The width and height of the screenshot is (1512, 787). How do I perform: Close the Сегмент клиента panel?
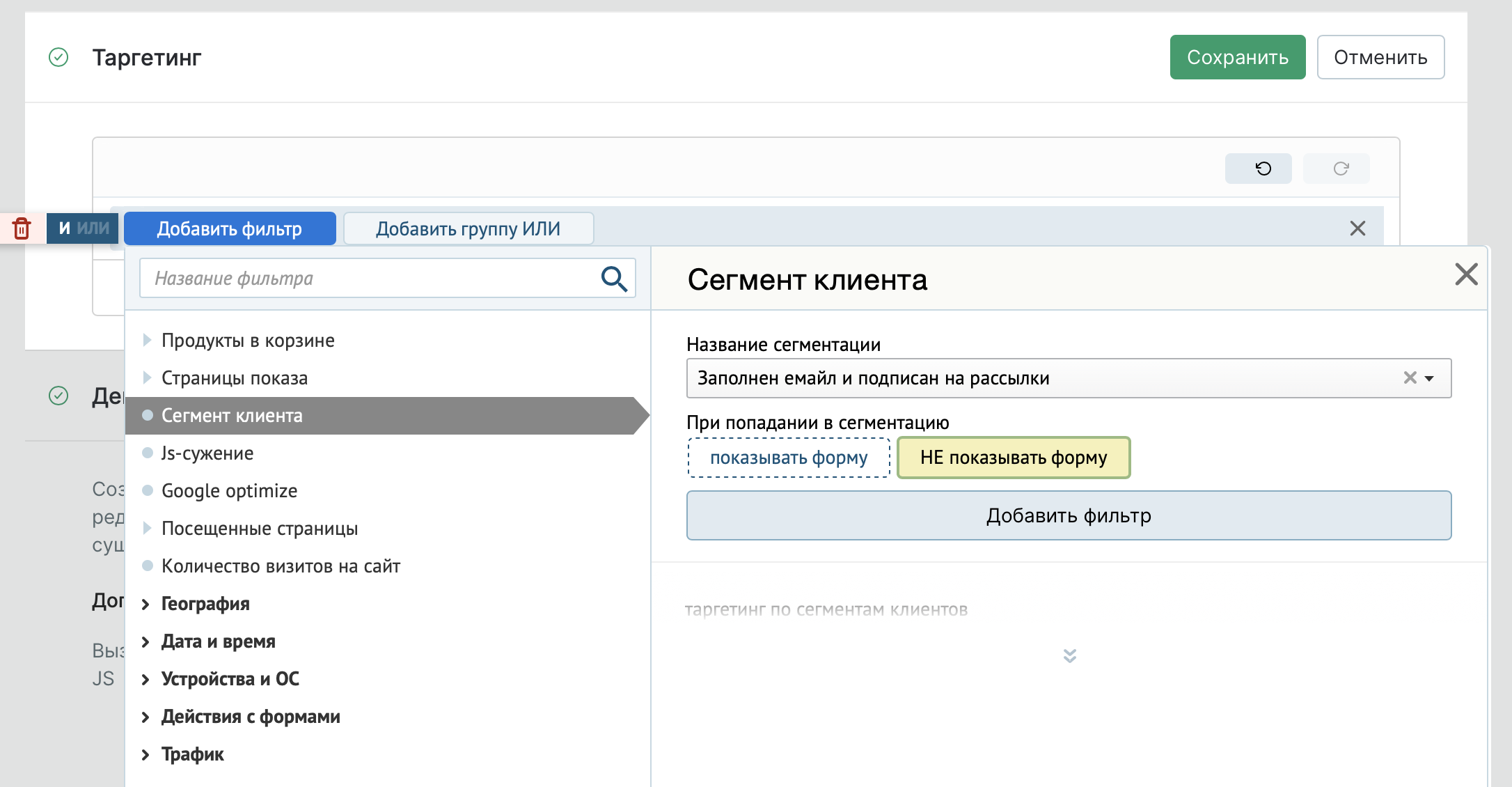coord(1466,274)
